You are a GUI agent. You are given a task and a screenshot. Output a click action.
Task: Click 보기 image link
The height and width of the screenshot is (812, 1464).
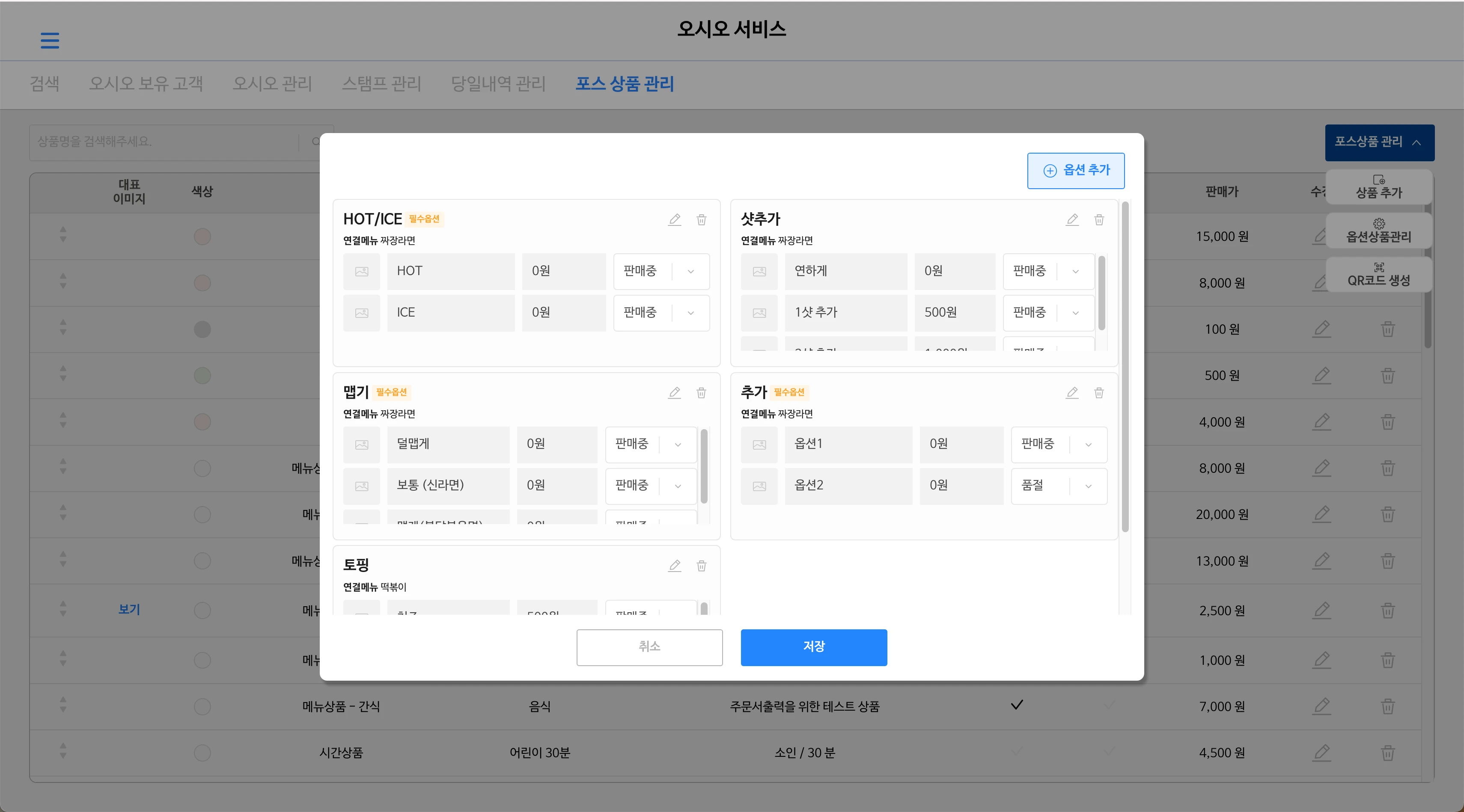(130, 610)
